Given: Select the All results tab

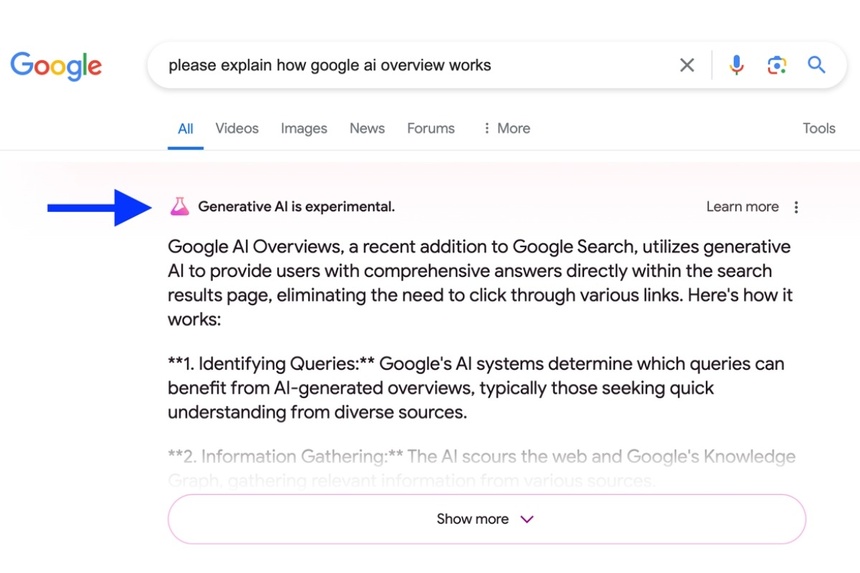Looking at the screenshot, I should click(x=186, y=128).
